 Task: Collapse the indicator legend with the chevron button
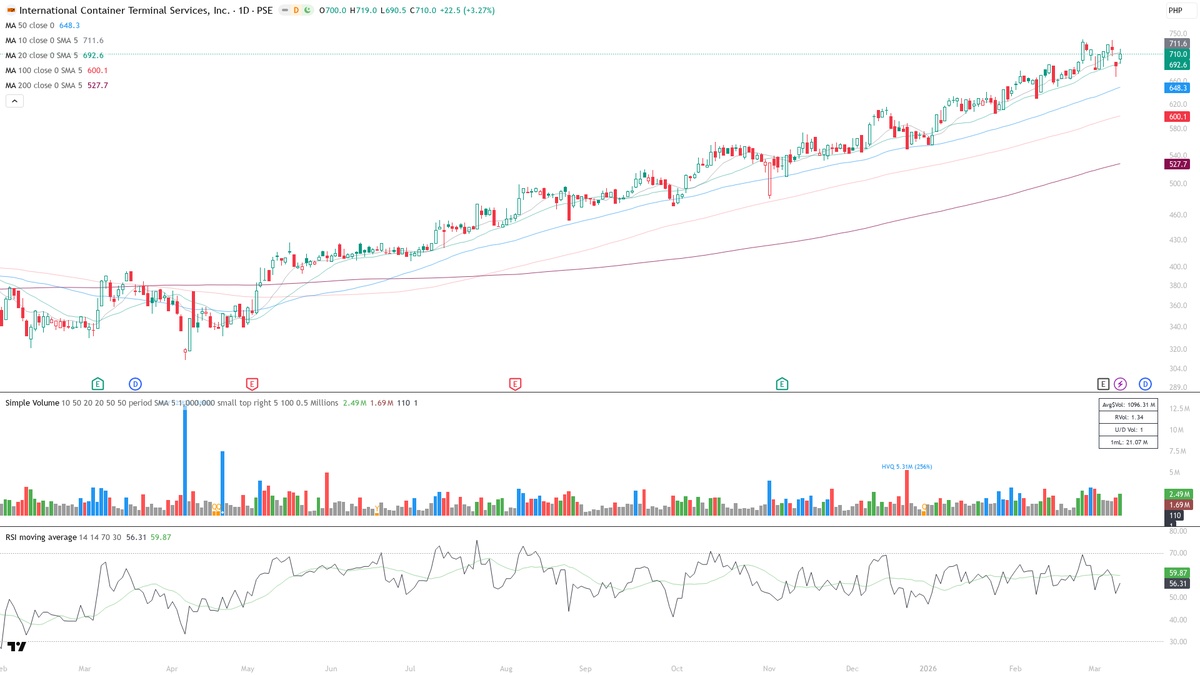(x=14, y=101)
